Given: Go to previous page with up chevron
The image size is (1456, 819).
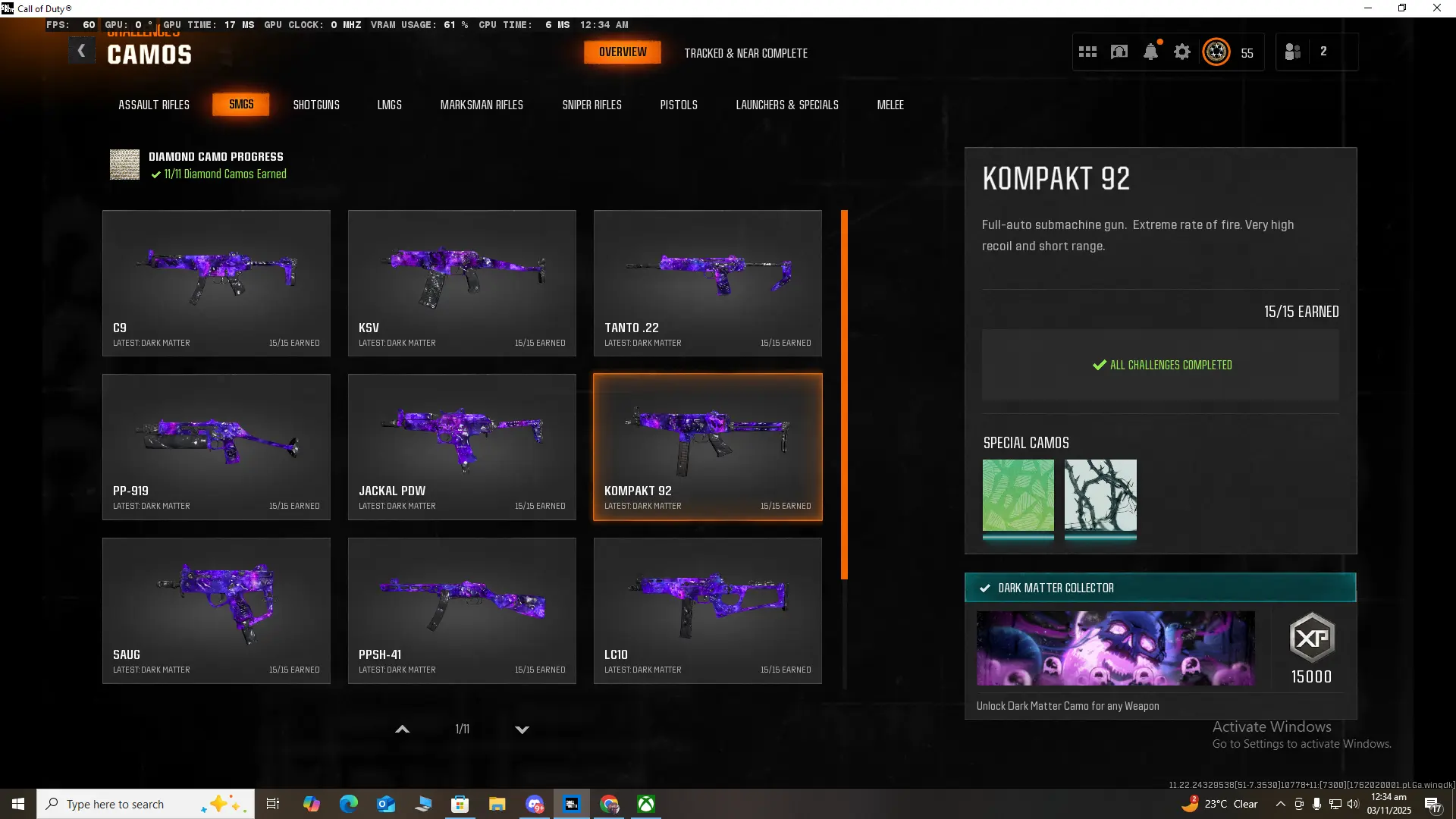Looking at the screenshot, I should point(403,730).
